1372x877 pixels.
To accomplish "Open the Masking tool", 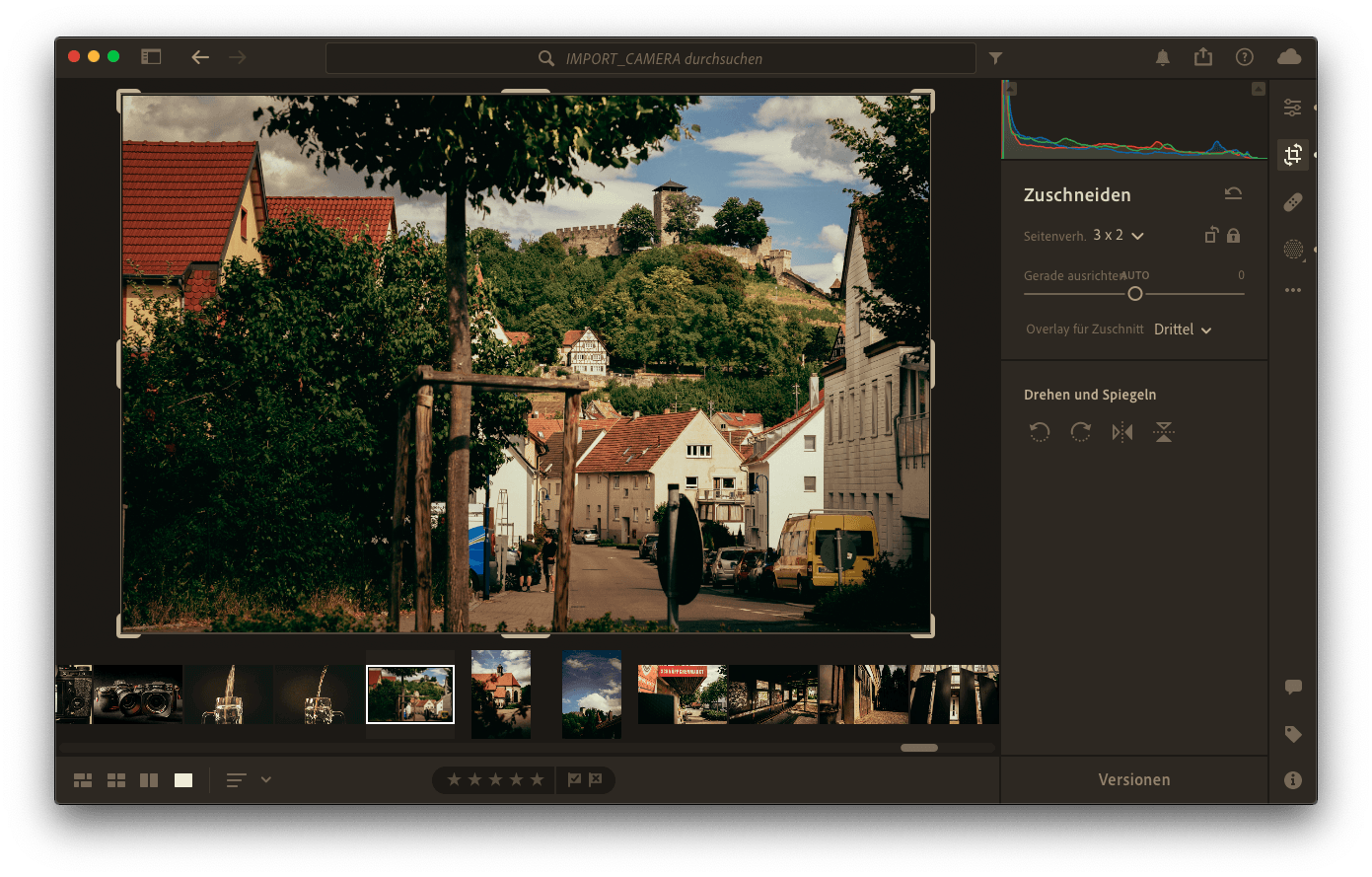I will 1292,250.
